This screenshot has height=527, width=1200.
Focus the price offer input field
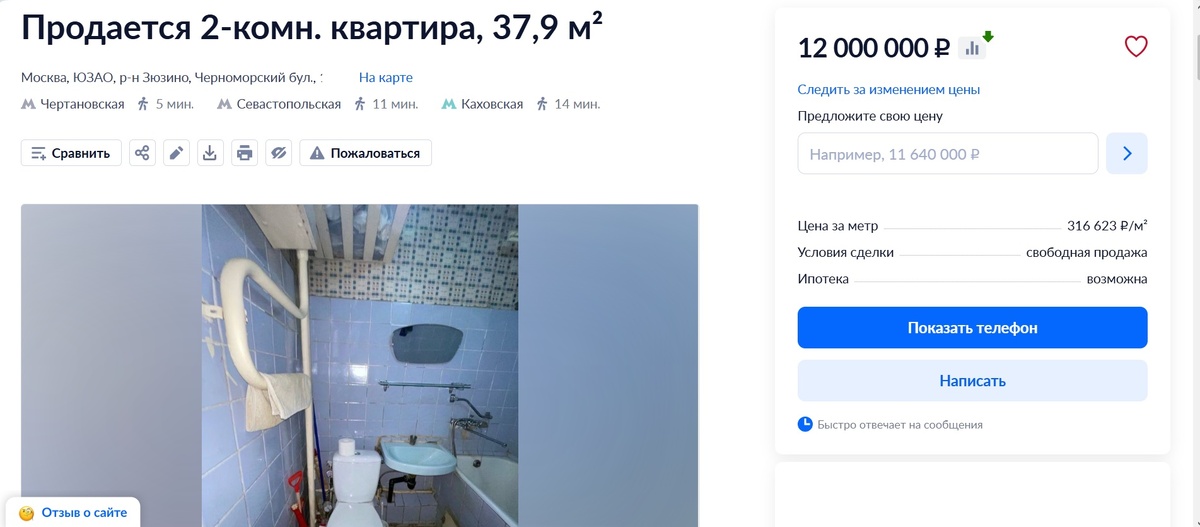(x=948, y=154)
